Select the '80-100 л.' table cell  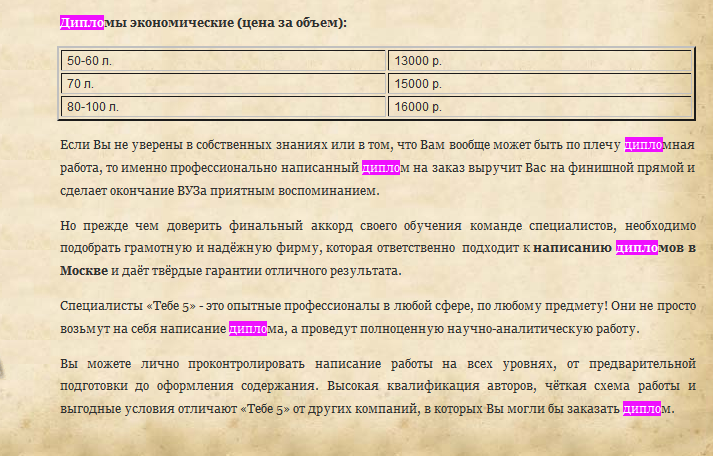pyautogui.click(x=223, y=107)
